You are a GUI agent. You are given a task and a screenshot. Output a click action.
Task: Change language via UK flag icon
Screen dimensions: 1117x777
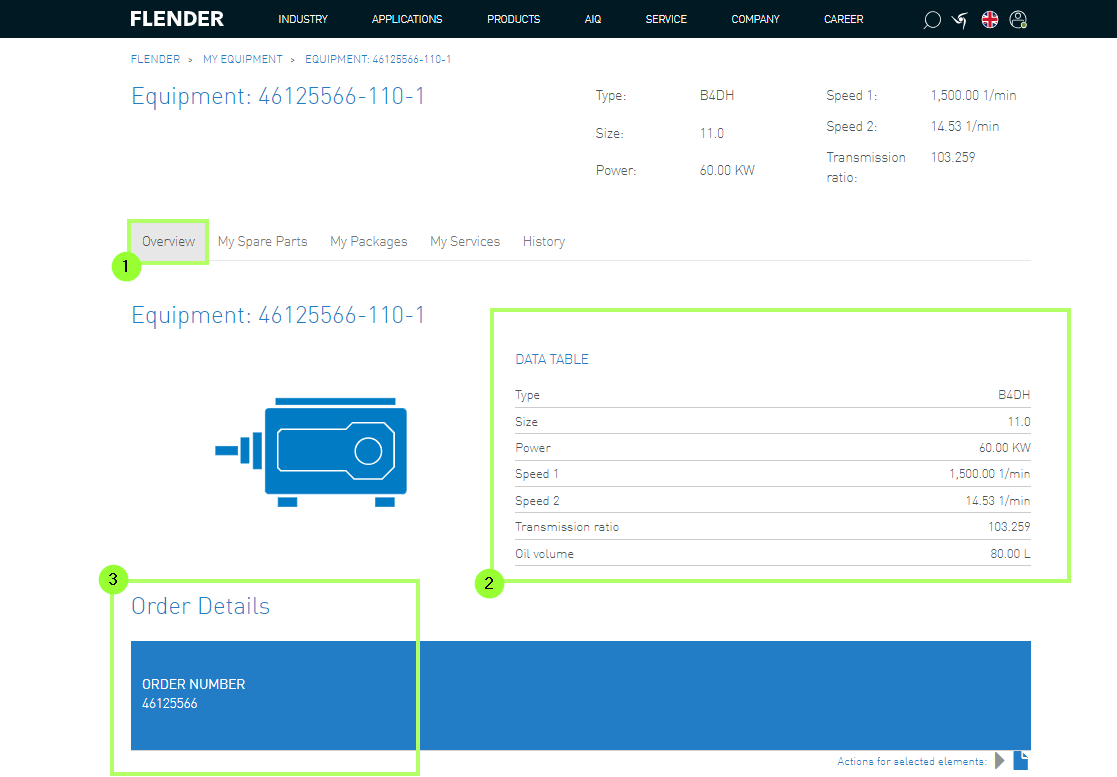[x=989, y=19]
